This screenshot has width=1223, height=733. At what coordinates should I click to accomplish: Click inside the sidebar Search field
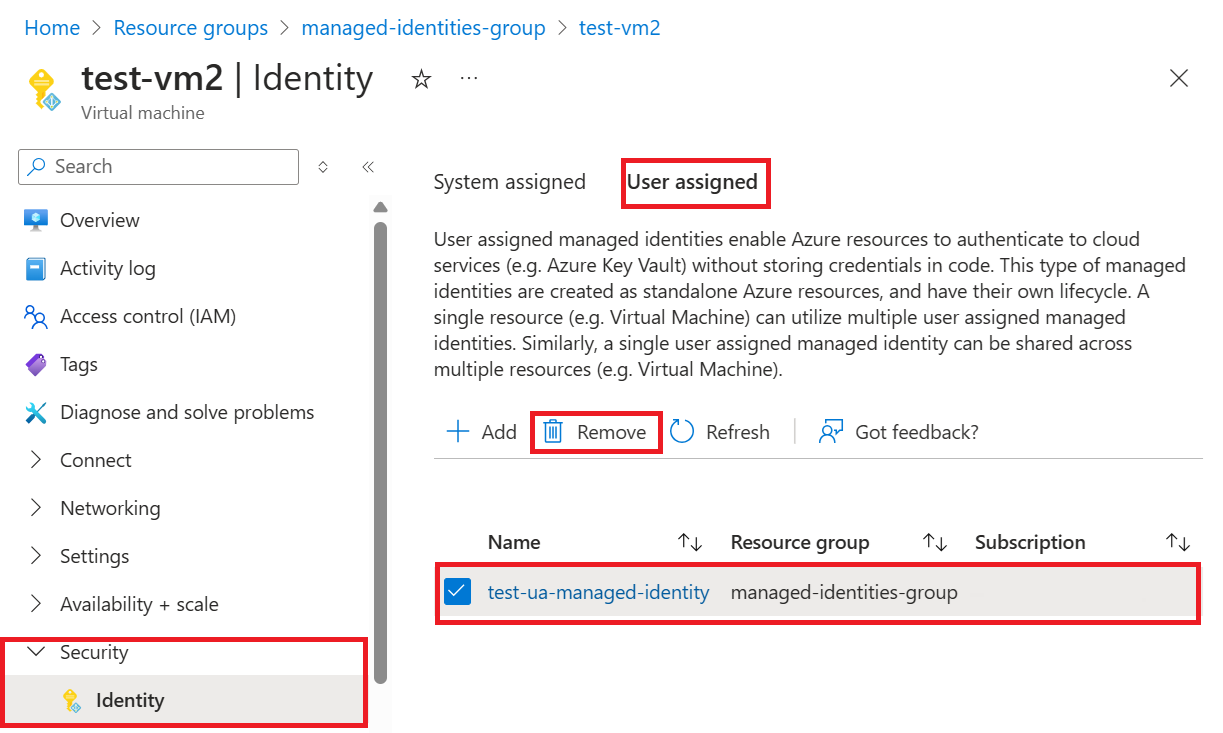pyautogui.click(x=157, y=167)
